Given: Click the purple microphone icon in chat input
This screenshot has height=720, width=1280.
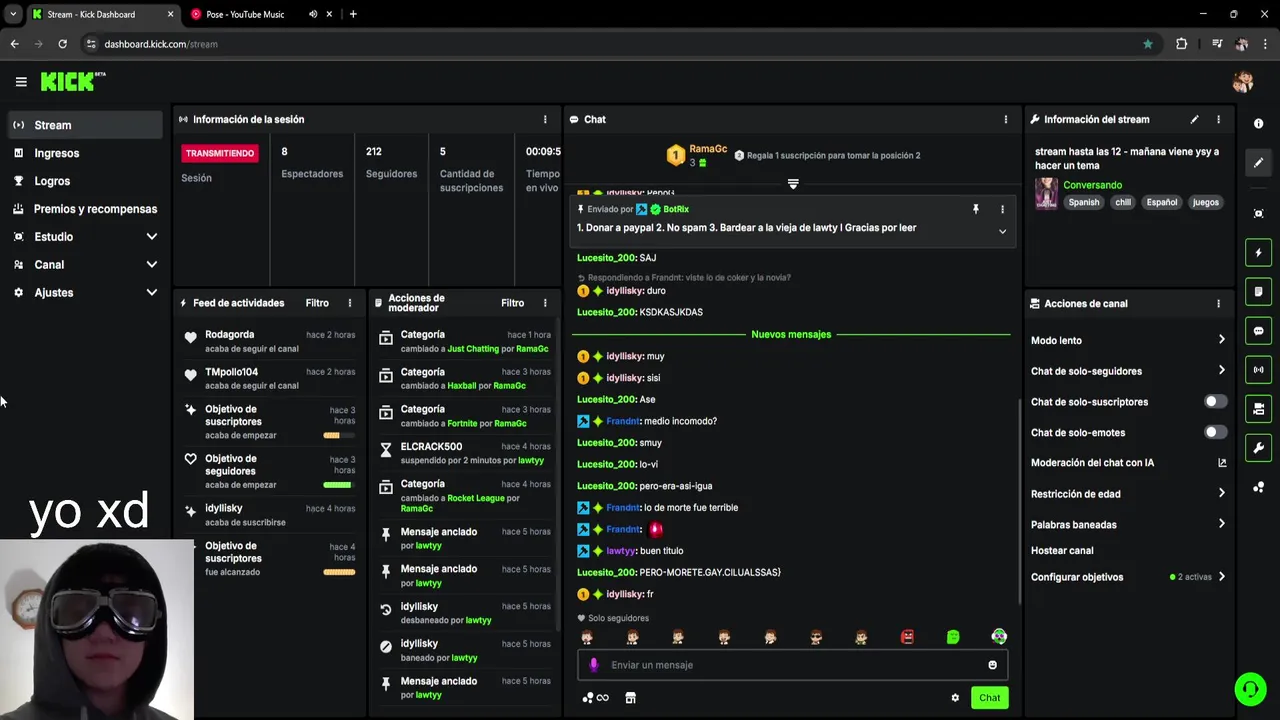Looking at the screenshot, I should tap(593, 665).
